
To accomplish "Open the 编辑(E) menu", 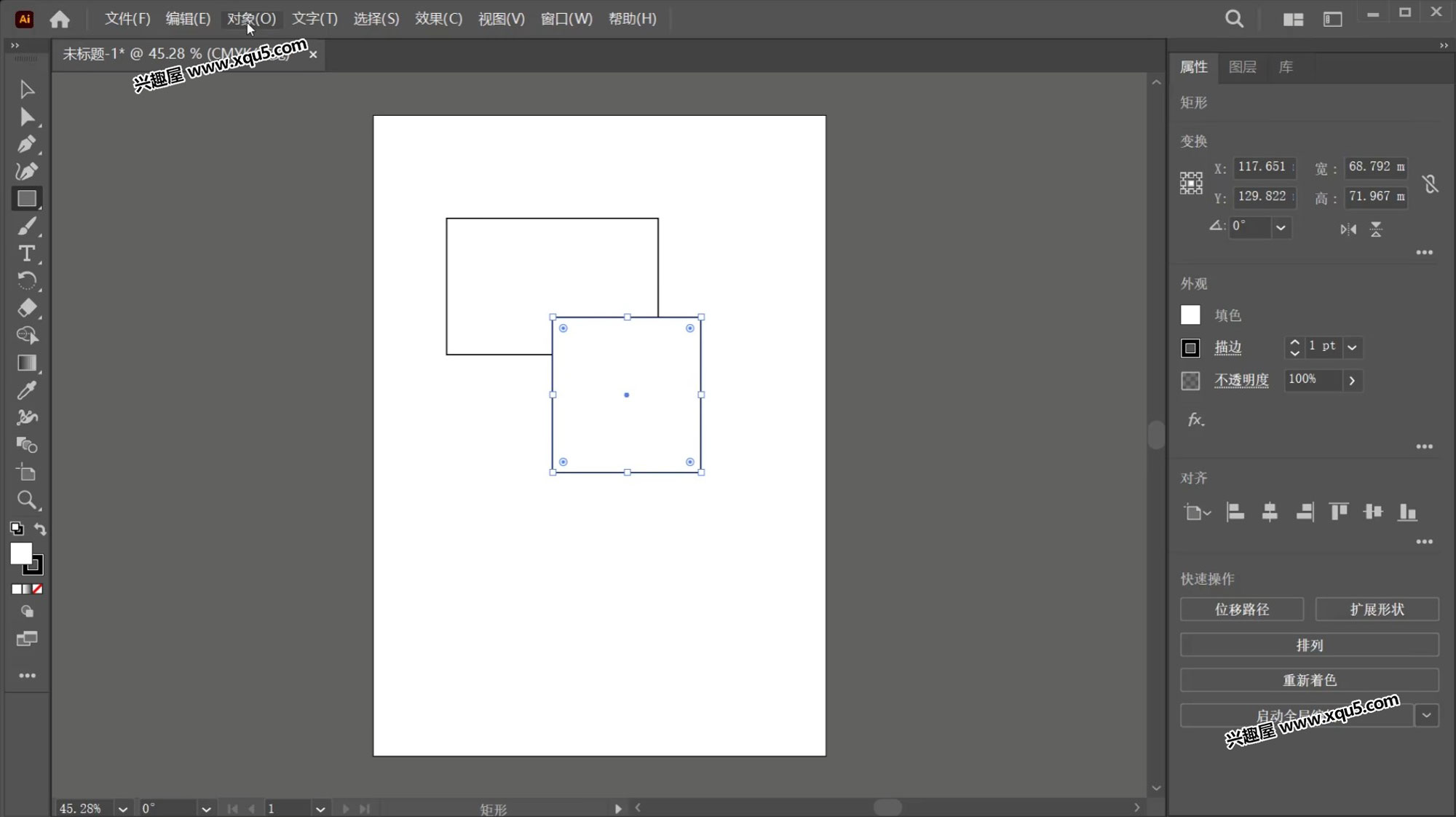I will tap(188, 19).
